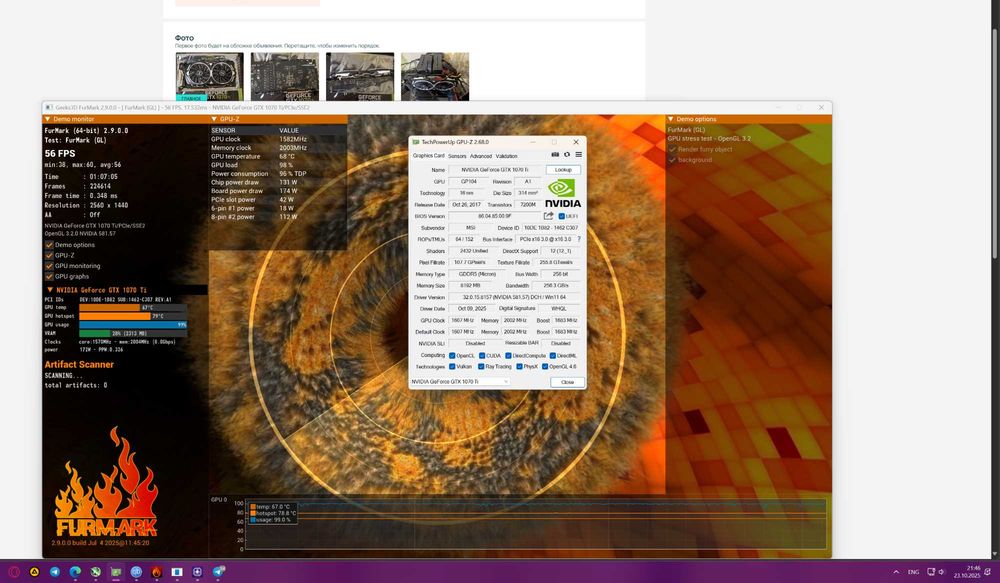Click the fourth photo thumbnail in the listing
This screenshot has height=583, width=1000.
point(435,77)
